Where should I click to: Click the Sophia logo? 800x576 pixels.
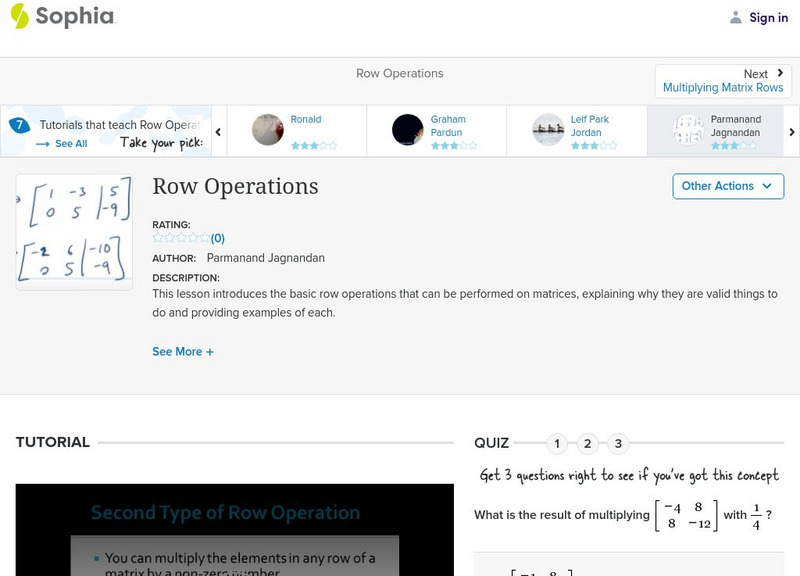tap(62, 17)
